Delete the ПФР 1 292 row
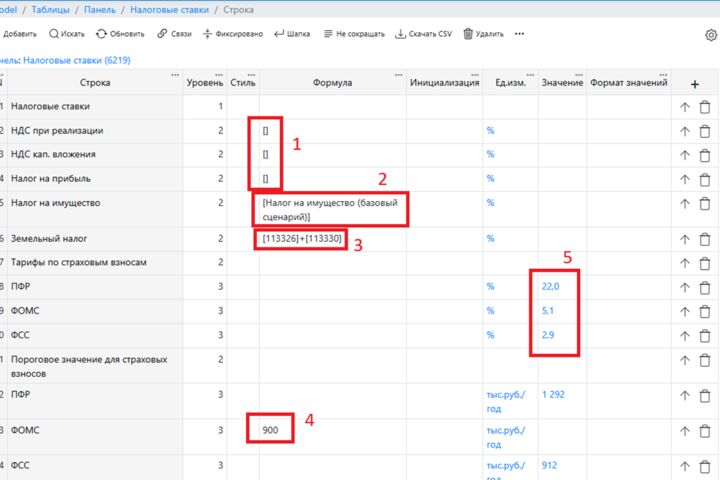Image resolution: width=720 pixels, height=480 pixels. [x=705, y=396]
